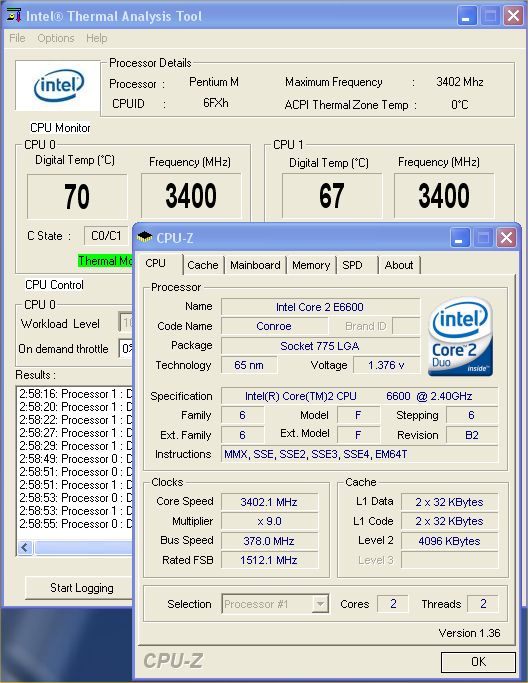Click the Multiplier value x 9.0
This screenshot has height=683, width=528.
[269, 521]
